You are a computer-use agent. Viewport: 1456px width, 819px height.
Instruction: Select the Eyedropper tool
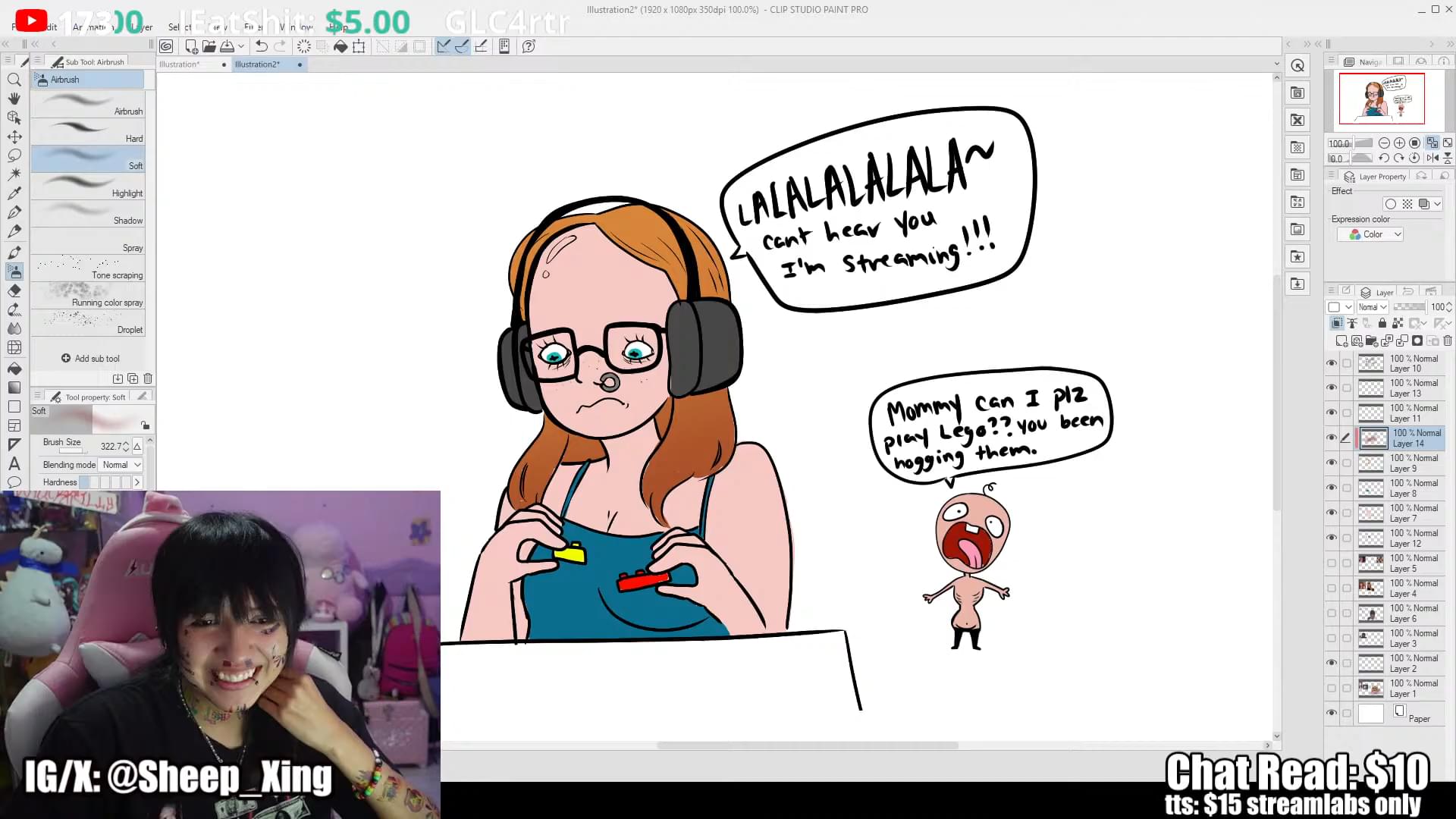click(x=14, y=193)
